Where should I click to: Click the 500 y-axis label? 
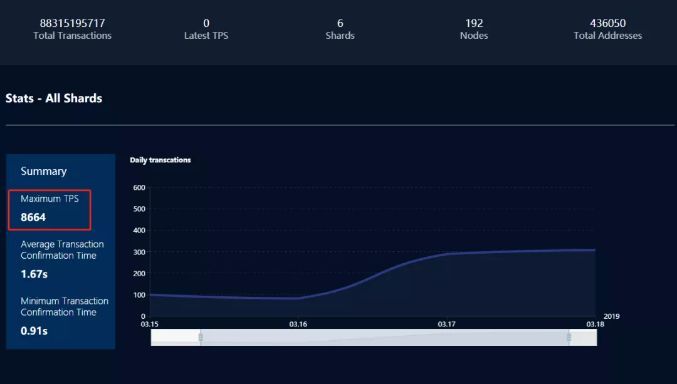(x=139, y=209)
